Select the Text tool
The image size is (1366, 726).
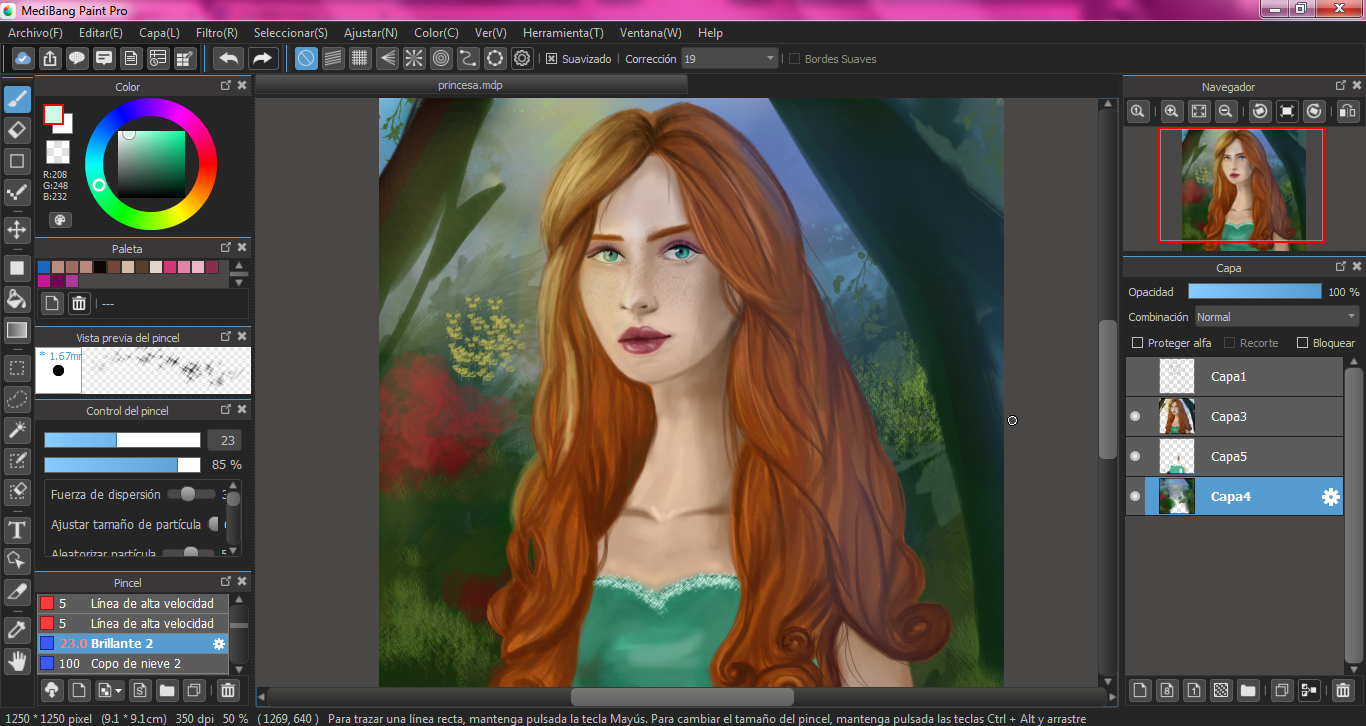(x=17, y=529)
